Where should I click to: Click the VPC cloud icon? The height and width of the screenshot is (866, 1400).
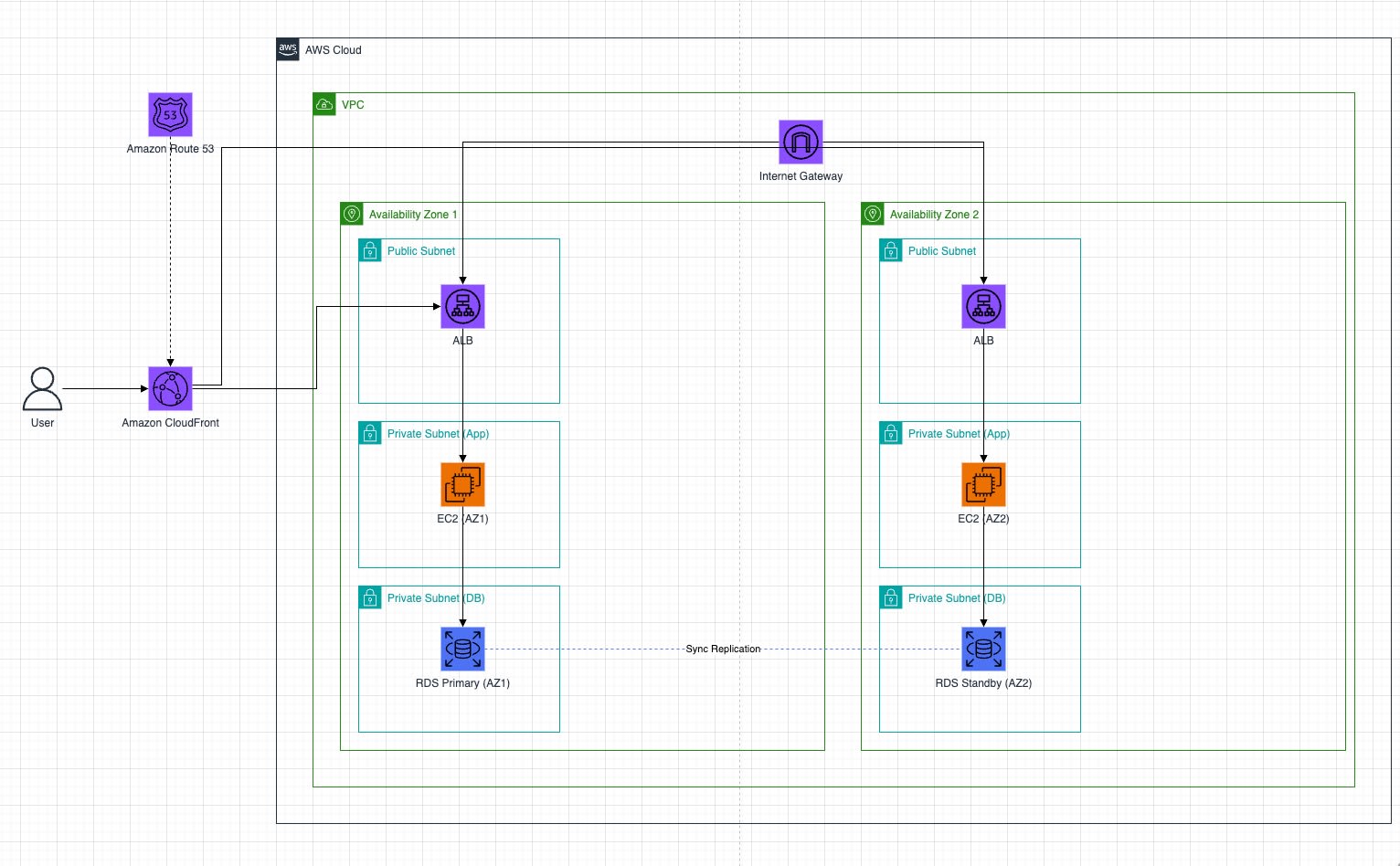[x=324, y=104]
